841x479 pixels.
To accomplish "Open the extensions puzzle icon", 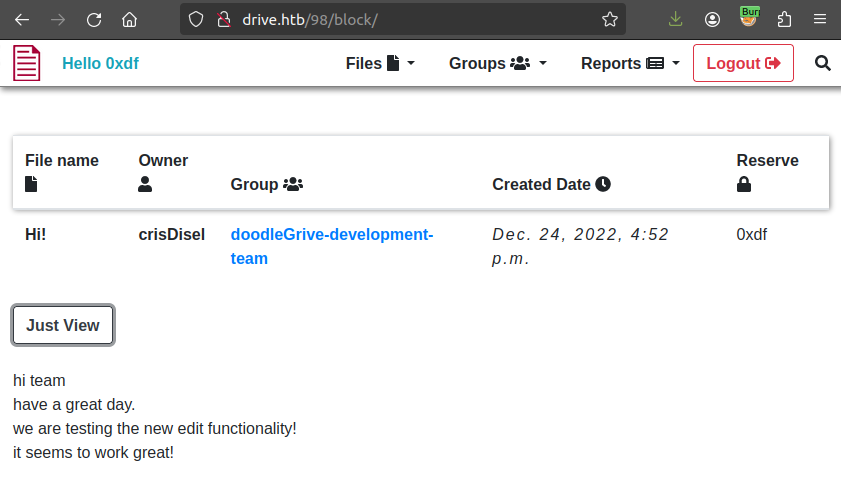I will pyautogui.click(x=784, y=19).
